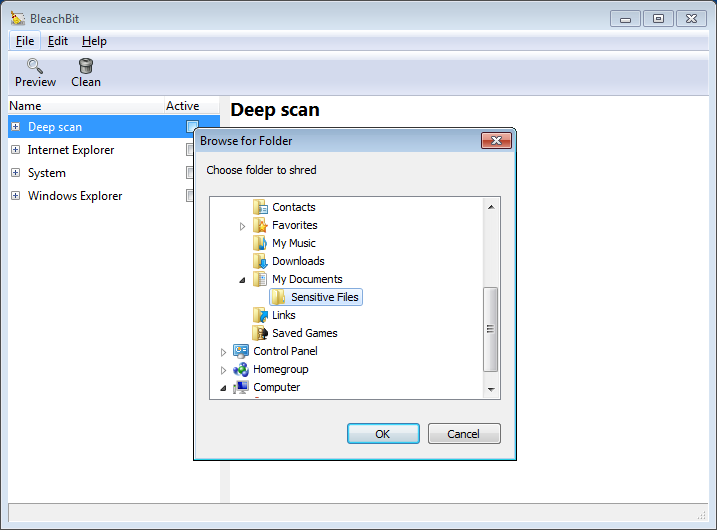Select the Computer icon in folder tree
The height and width of the screenshot is (530, 717).
241,387
